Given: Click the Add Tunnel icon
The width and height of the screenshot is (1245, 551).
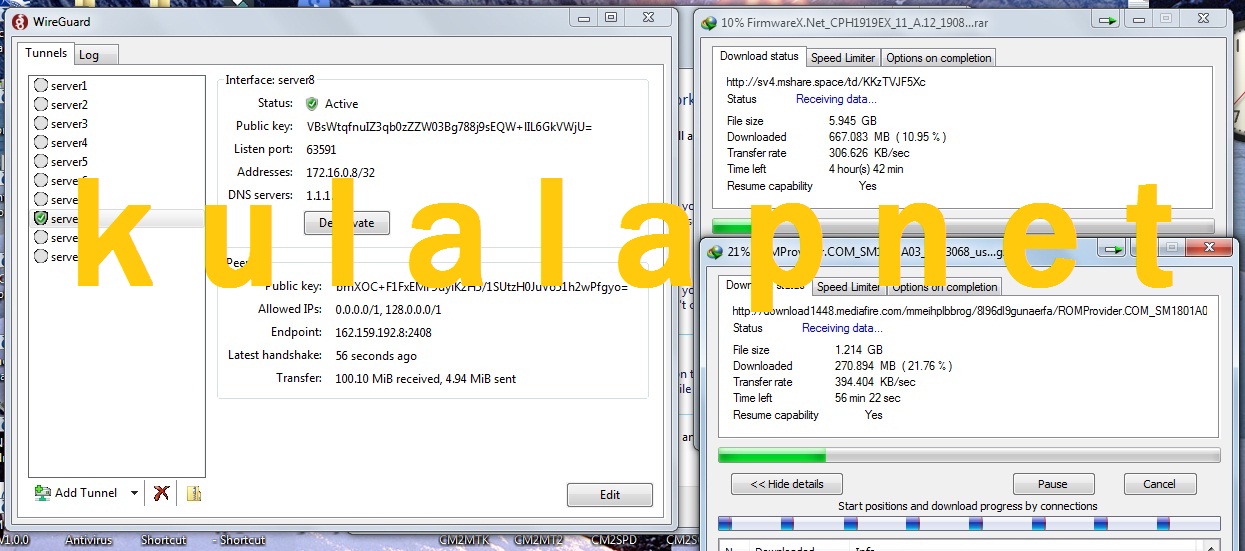Looking at the screenshot, I should coord(43,493).
